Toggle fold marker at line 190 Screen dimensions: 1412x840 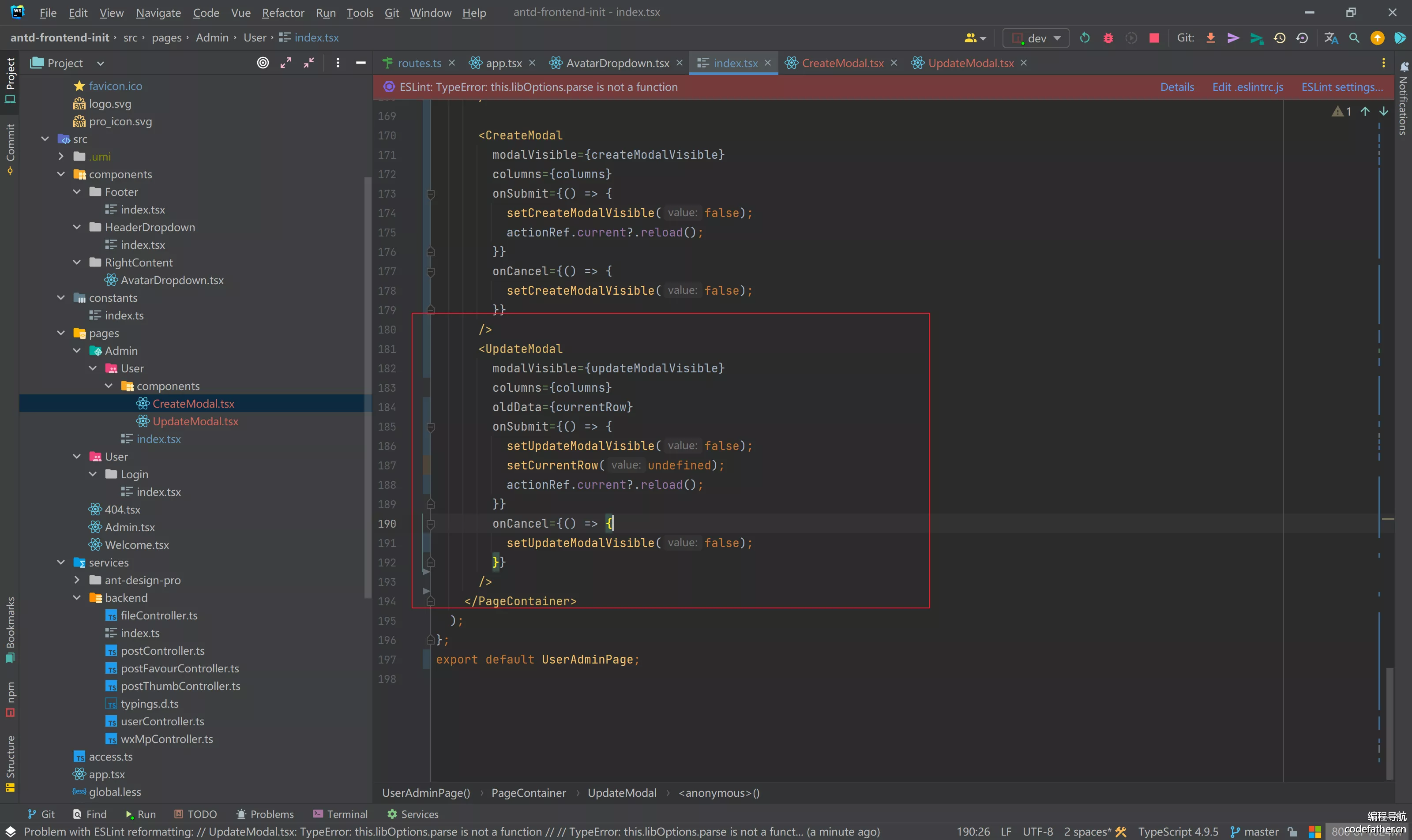pos(430,524)
